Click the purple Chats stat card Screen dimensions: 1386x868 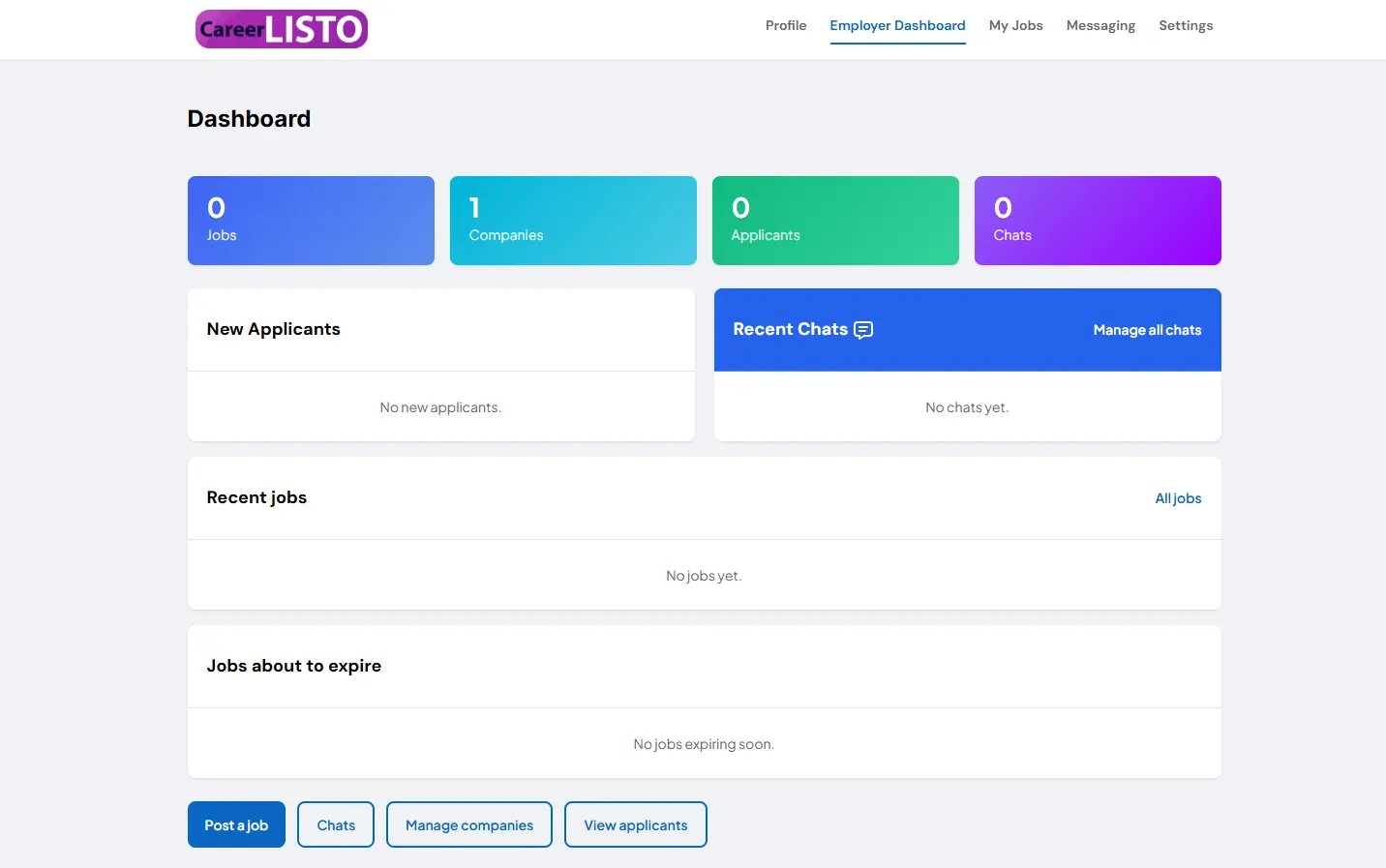[1098, 221]
